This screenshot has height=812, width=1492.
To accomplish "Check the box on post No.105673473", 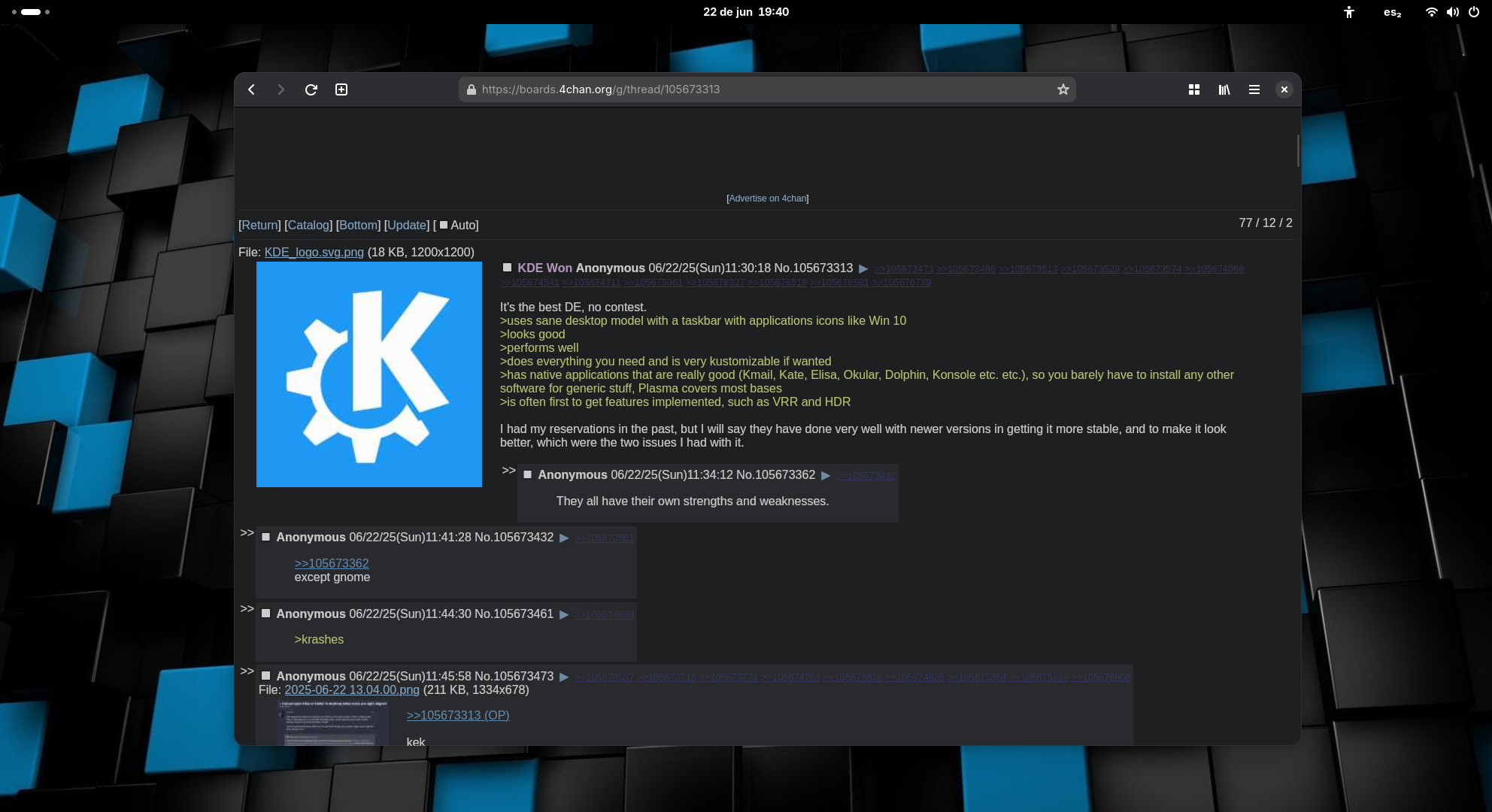I will [265, 676].
